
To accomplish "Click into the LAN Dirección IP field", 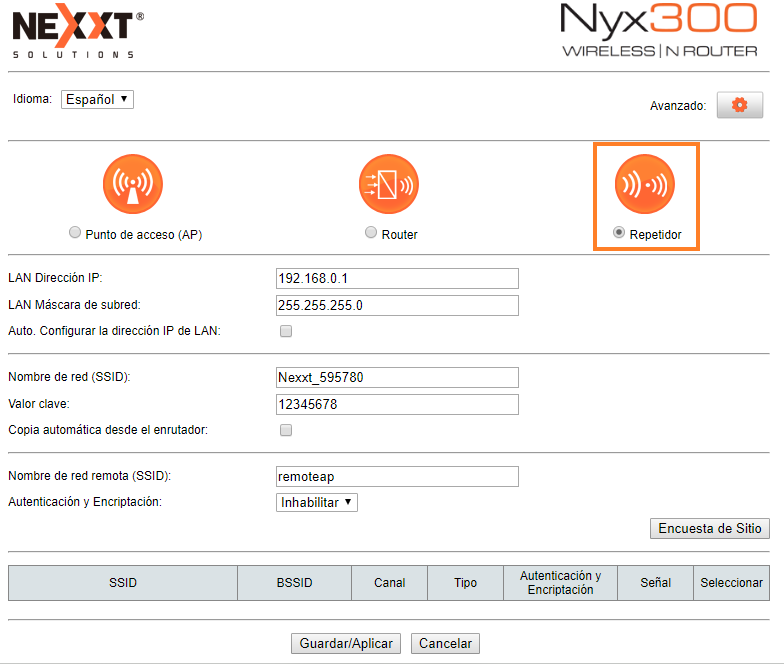I will pyautogui.click(x=398, y=278).
